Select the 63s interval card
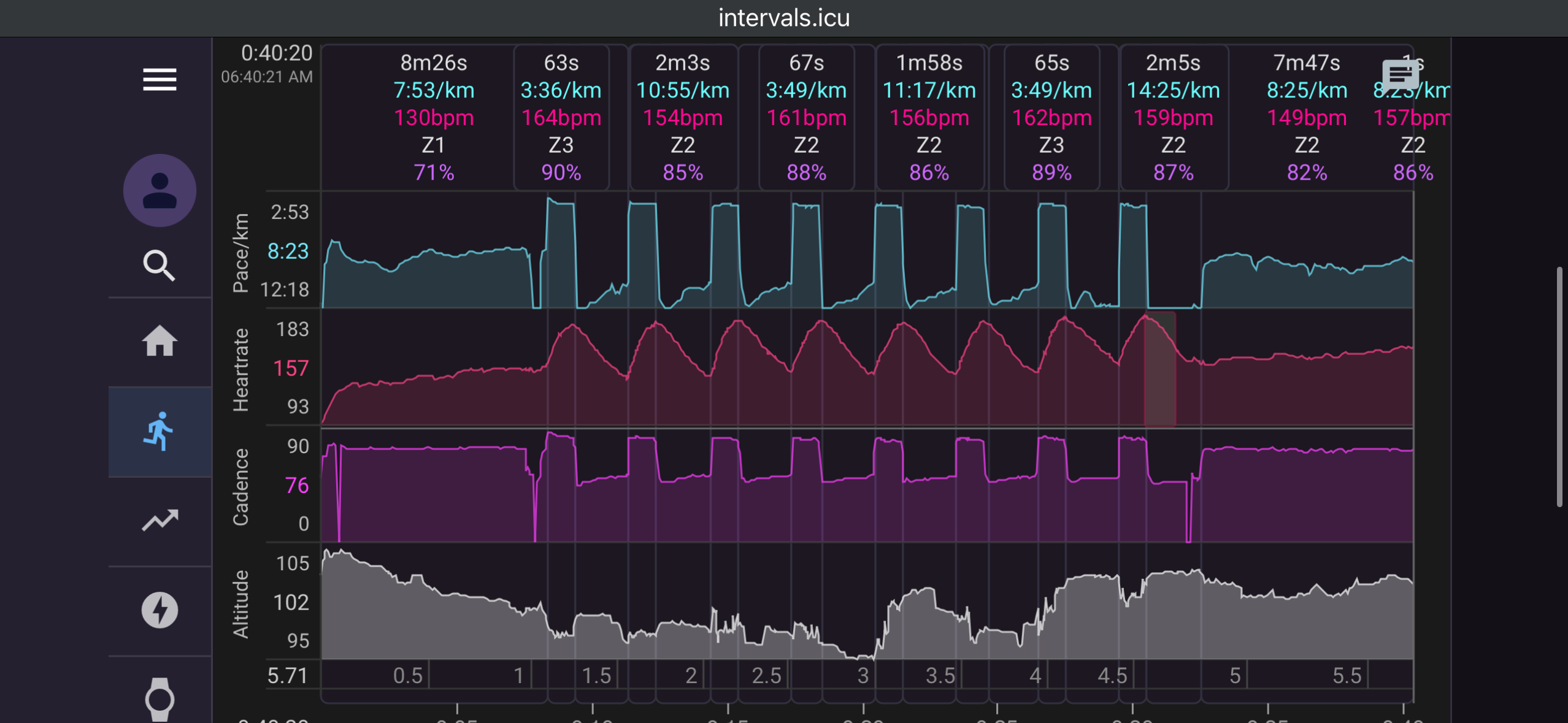Image resolution: width=1568 pixels, height=723 pixels. [x=561, y=117]
